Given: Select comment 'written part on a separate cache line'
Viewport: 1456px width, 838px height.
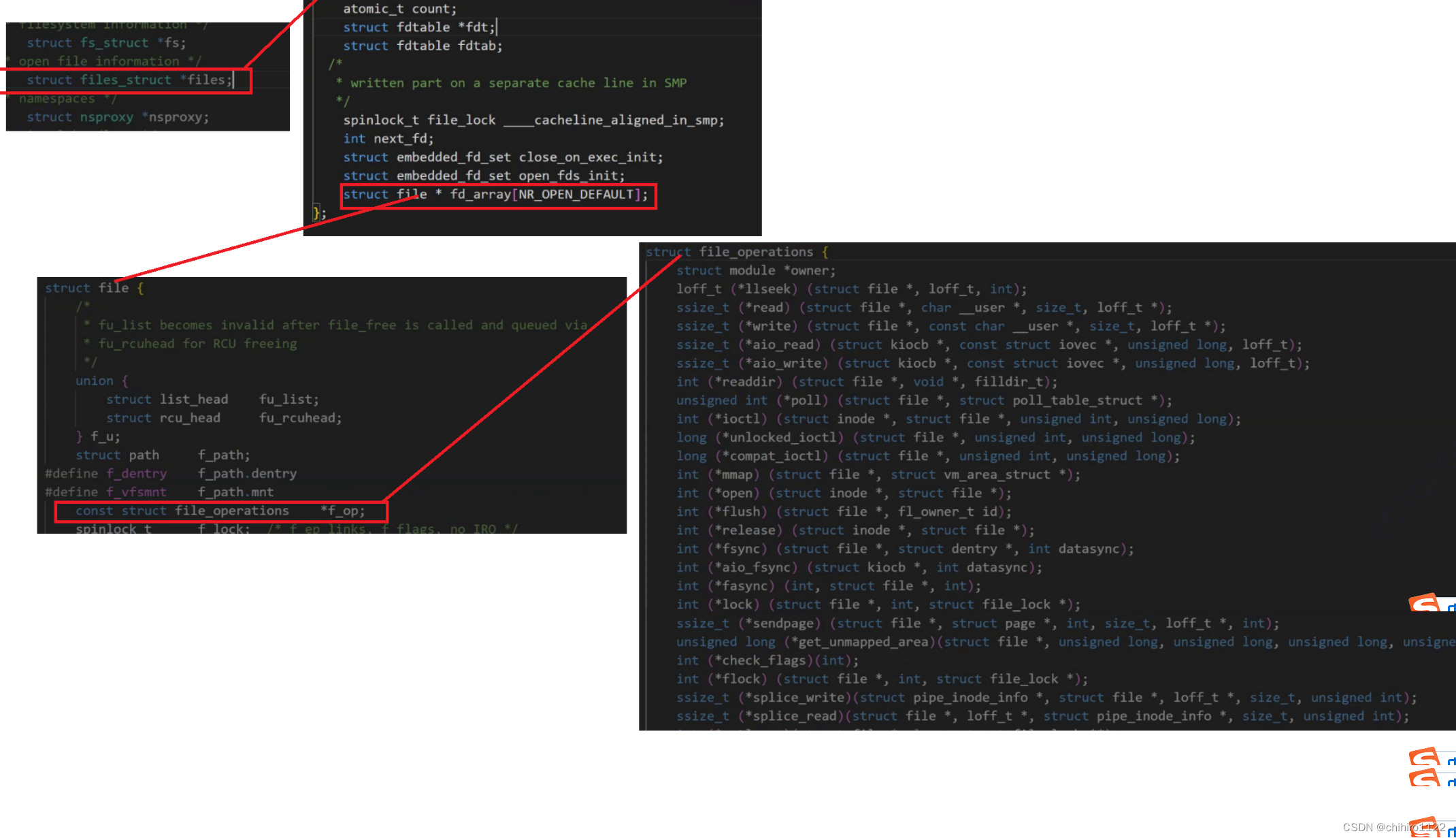Looking at the screenshot, I should pyautogui.click(x=512, y=83).
